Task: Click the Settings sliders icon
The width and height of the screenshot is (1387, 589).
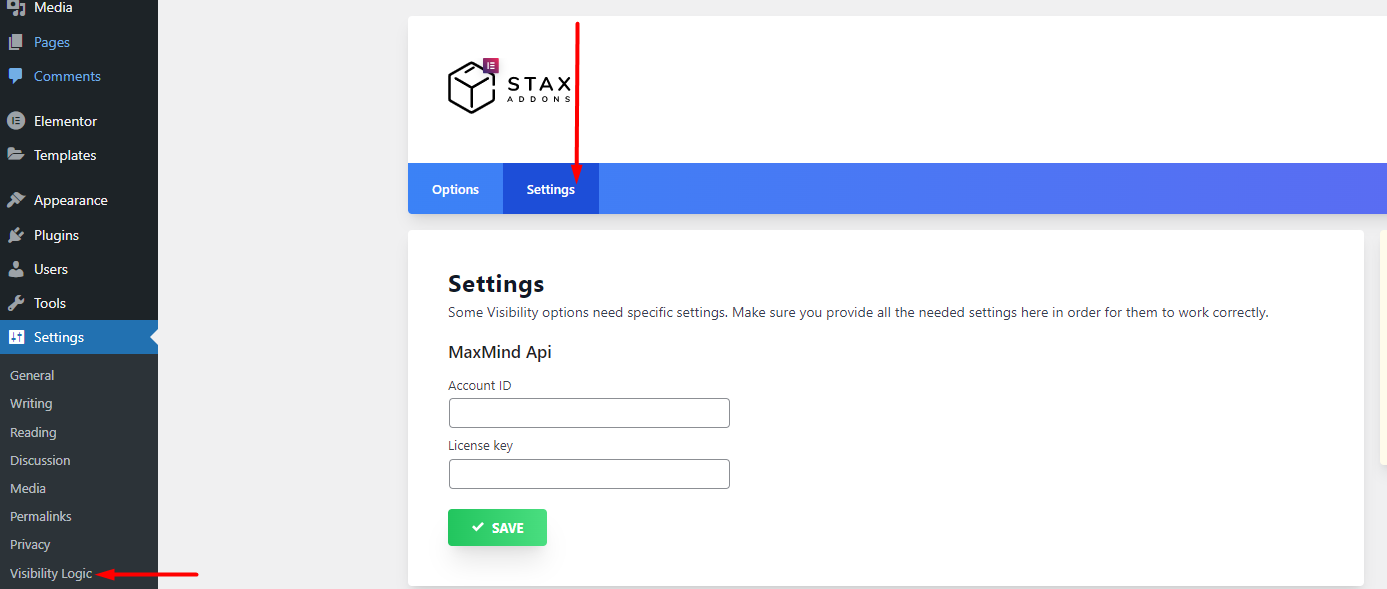Action: (x=17, y=337)
